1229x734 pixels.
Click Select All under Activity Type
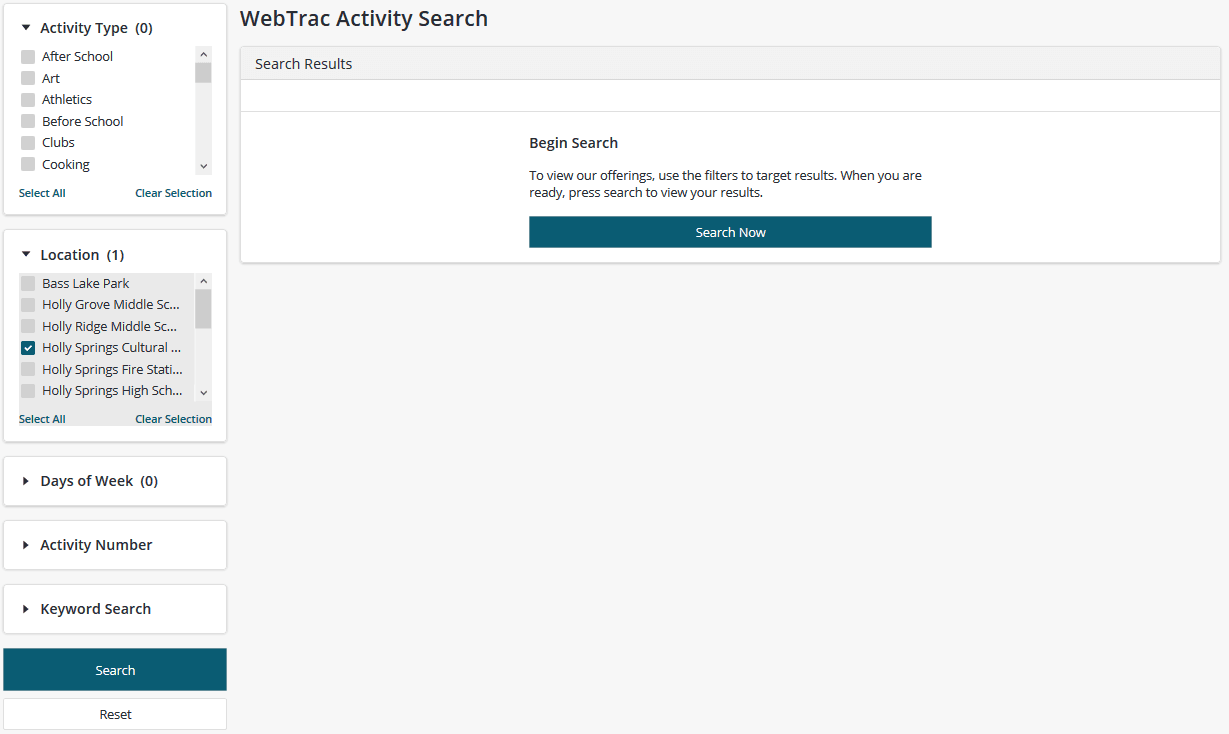point(42,192)
